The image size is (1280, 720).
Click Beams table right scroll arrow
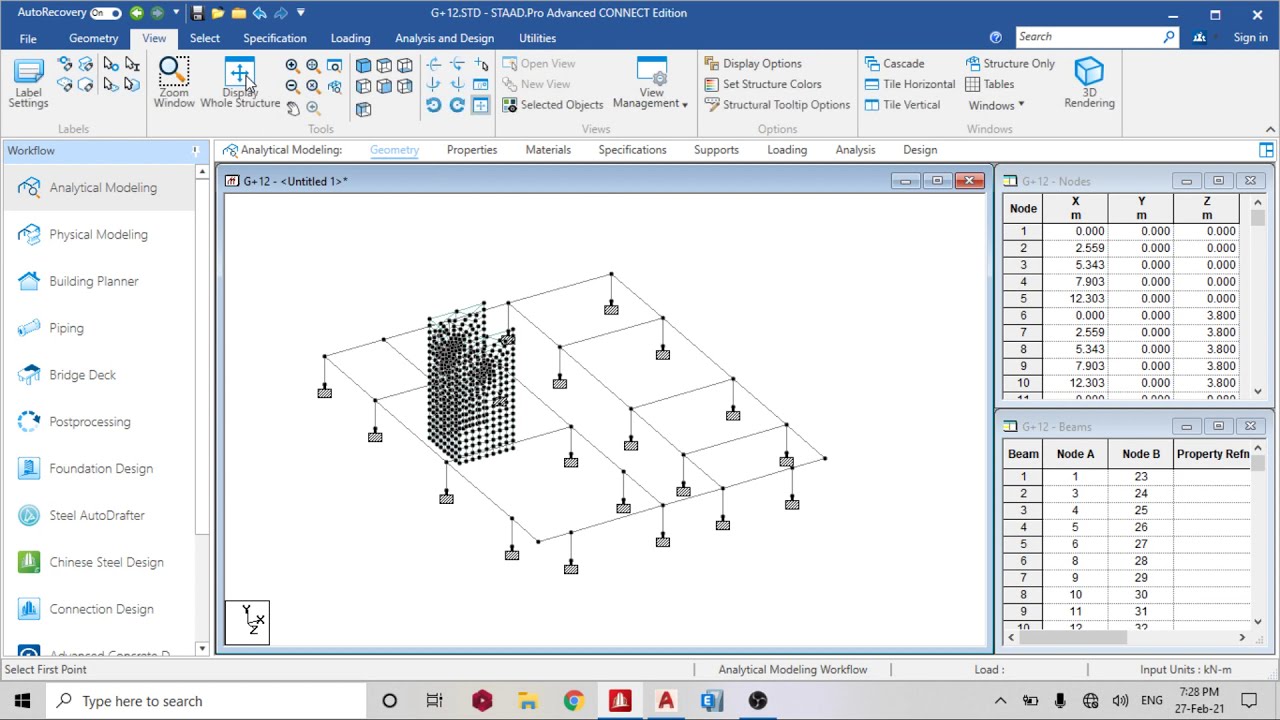[1242, 637]
